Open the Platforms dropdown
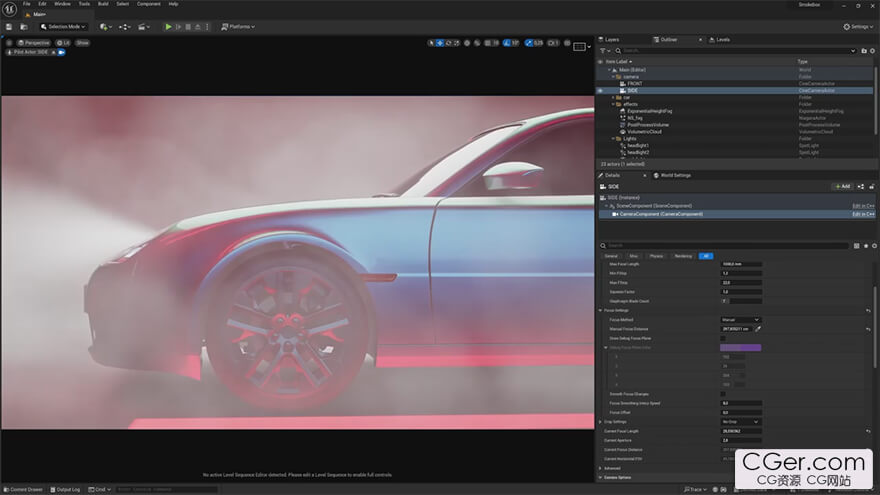Viewport: 880px width, 495px height. click(x=238, y=26)
